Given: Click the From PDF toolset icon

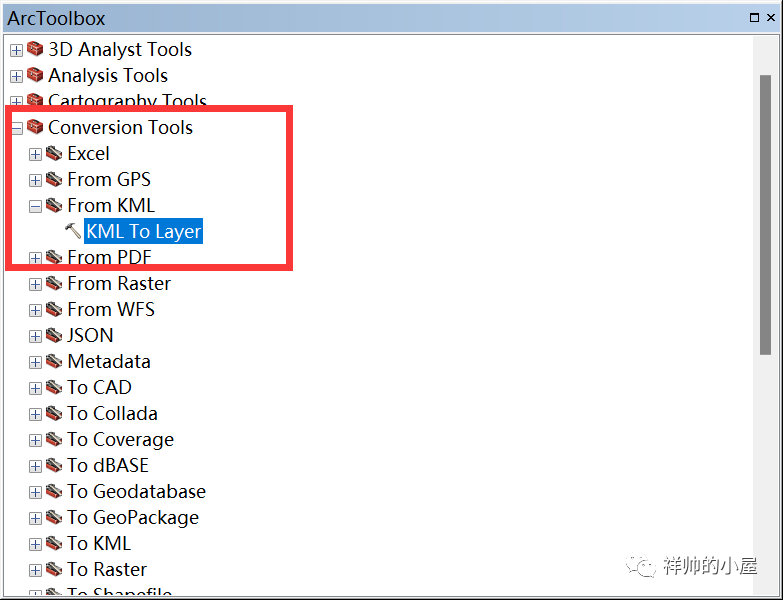Looking at the screenshot, I should tap(54, 257).
